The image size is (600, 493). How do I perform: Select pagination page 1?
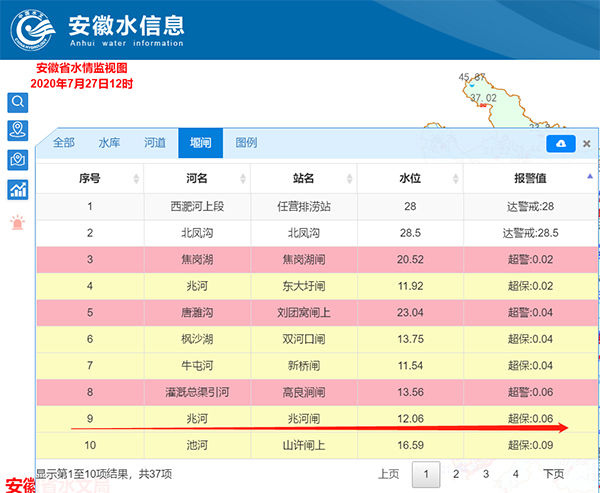(x=426, y=474)
